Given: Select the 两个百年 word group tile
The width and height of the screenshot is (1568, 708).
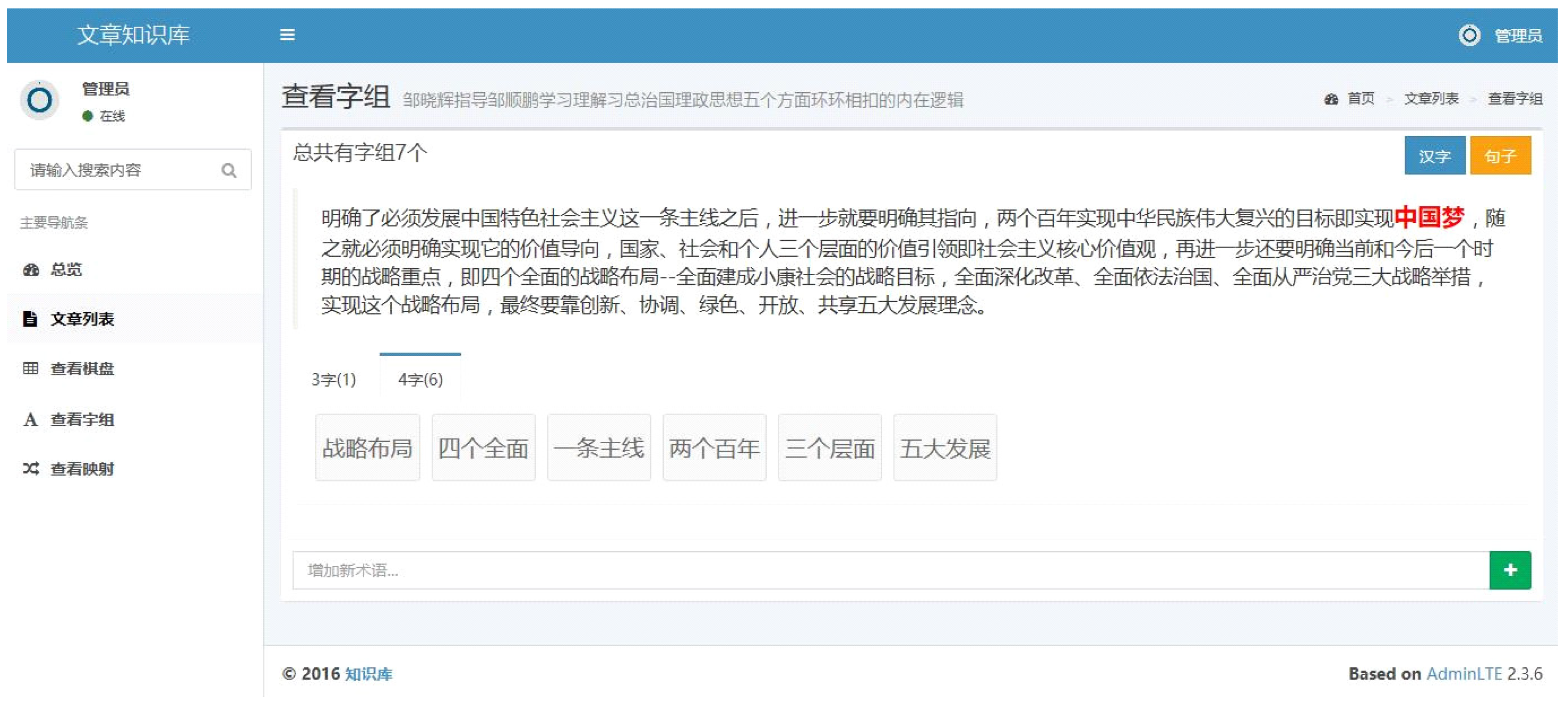Looking at the screenshot, I should coord(714,449).
